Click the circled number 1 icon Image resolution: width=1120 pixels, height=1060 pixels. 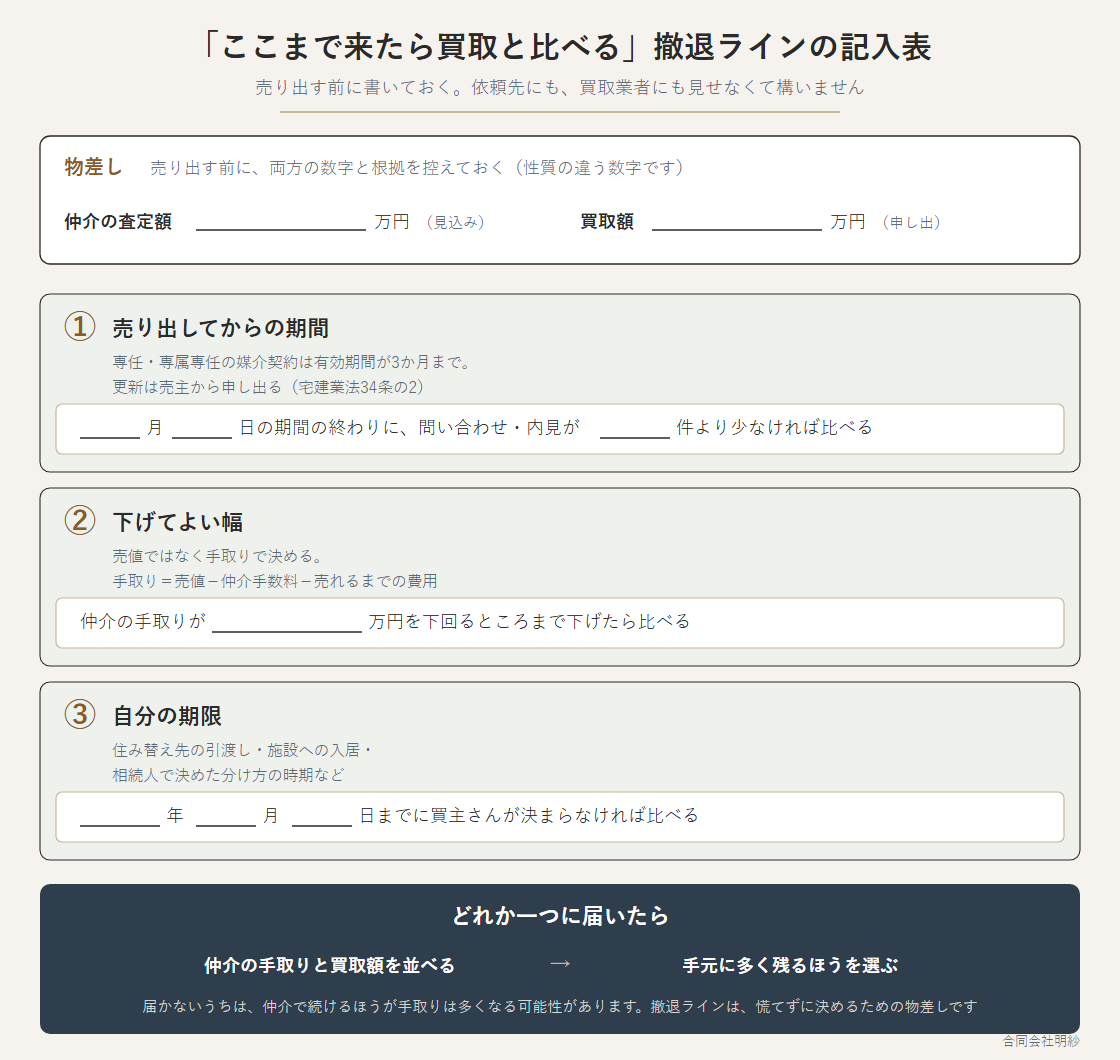tap(80, 326)
